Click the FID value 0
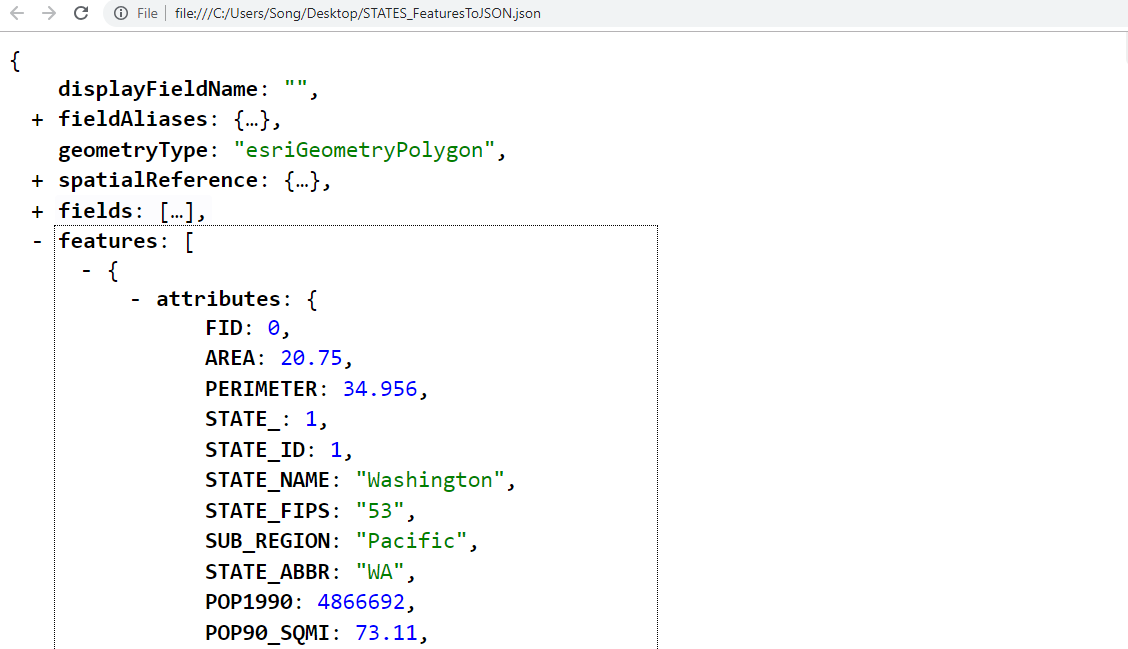The width and height of the screenshot is (1128, 649). point(272,328)
